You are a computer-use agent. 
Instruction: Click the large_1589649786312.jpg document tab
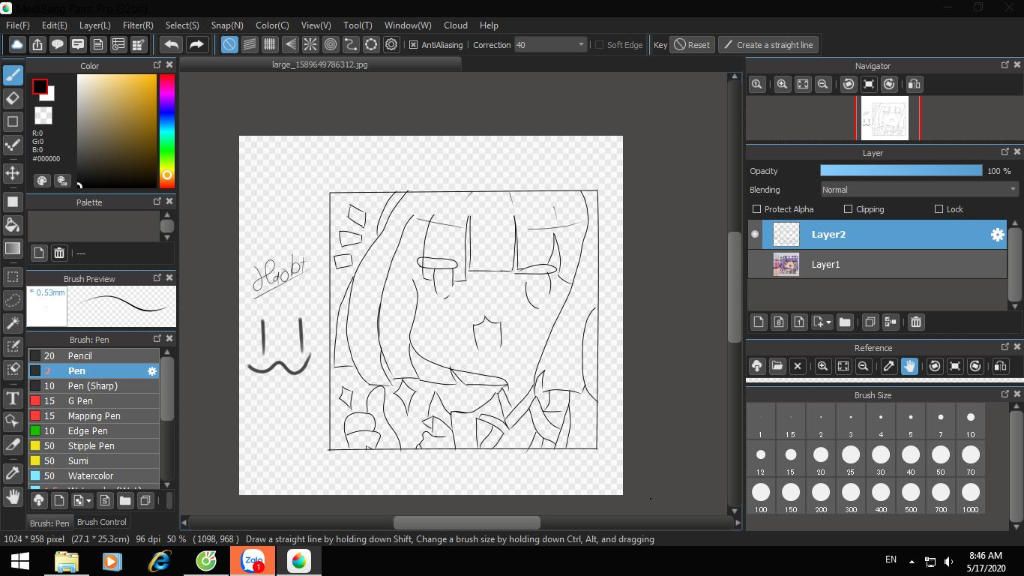pos(320,65)
